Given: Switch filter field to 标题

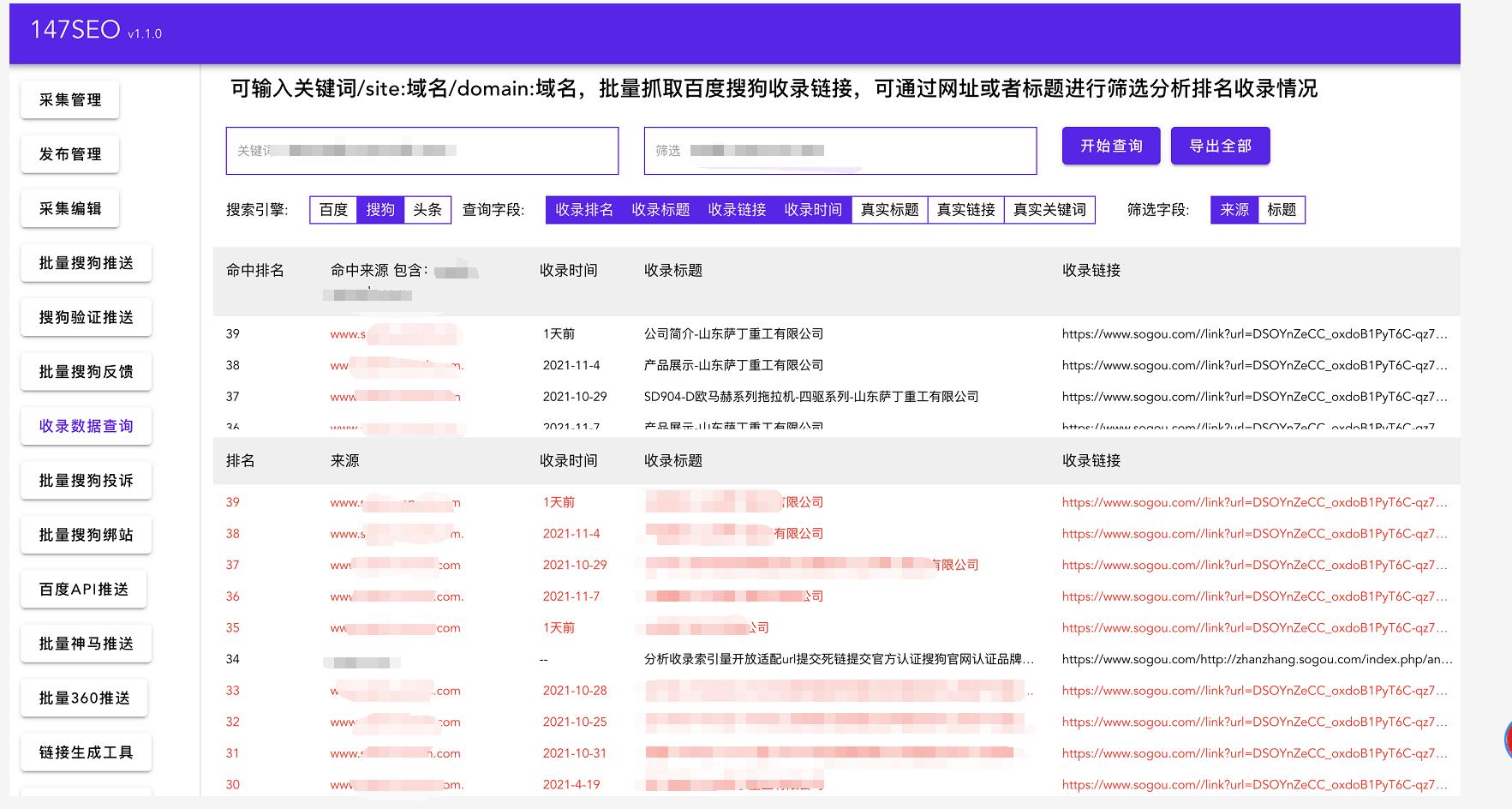Looking at the screenshot, I should point(1282,209).
